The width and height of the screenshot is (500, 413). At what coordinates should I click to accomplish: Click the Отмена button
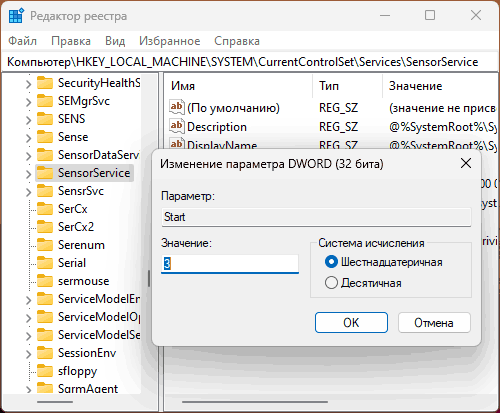[434, 322]
